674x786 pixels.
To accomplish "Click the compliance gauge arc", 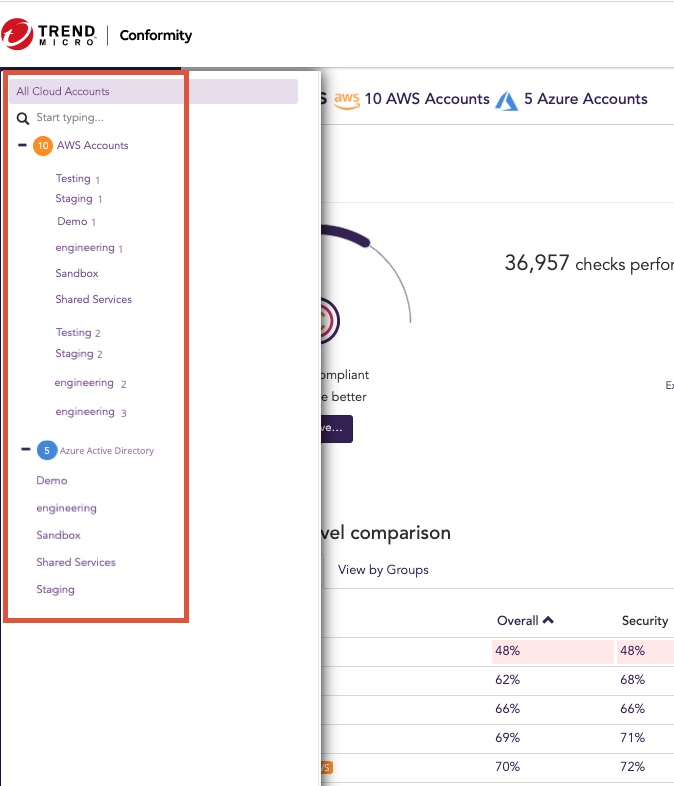I will [366, 272].
